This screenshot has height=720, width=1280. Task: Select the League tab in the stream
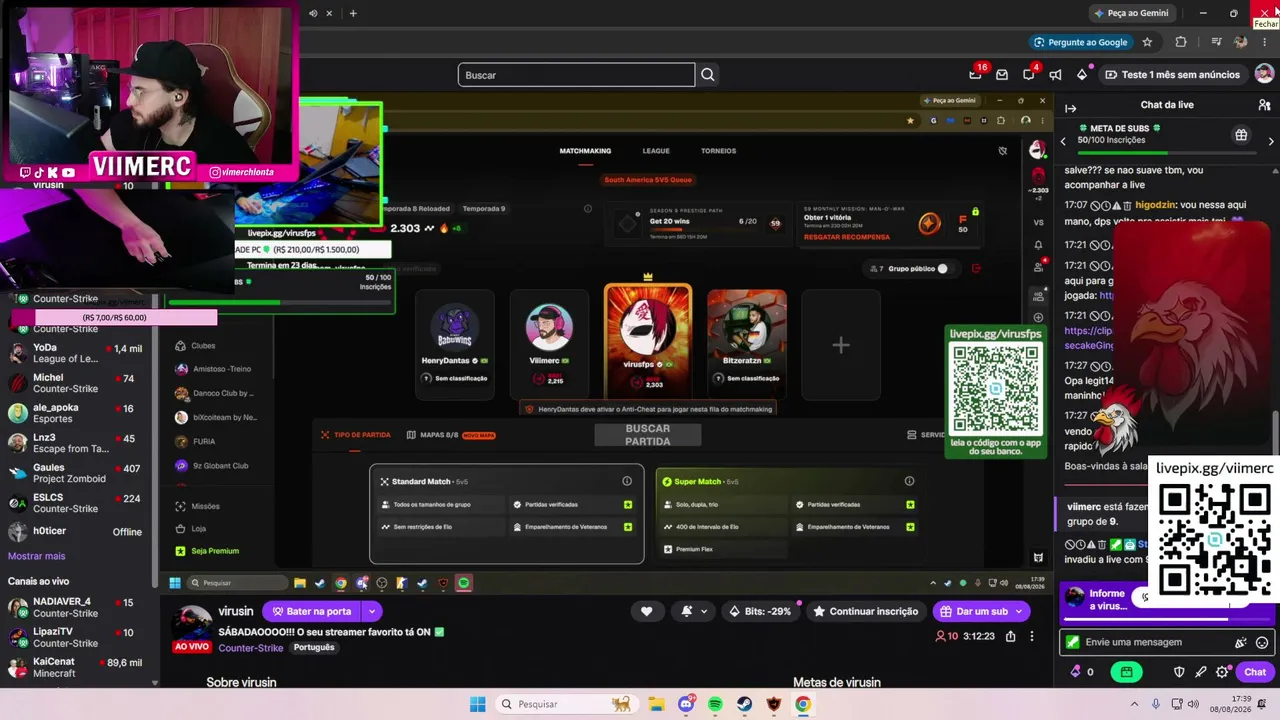coord(656,151)
